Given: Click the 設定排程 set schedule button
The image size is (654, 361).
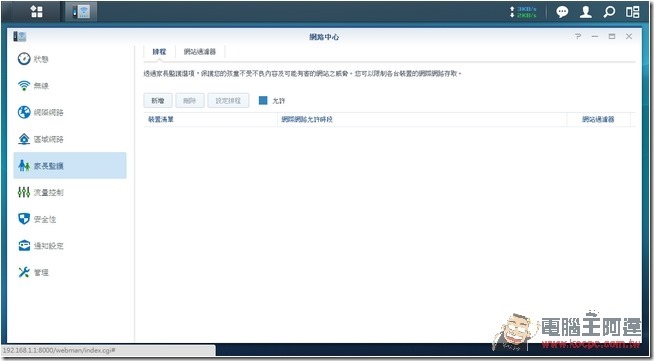Looking at the screenshot, I should (229, 100).
